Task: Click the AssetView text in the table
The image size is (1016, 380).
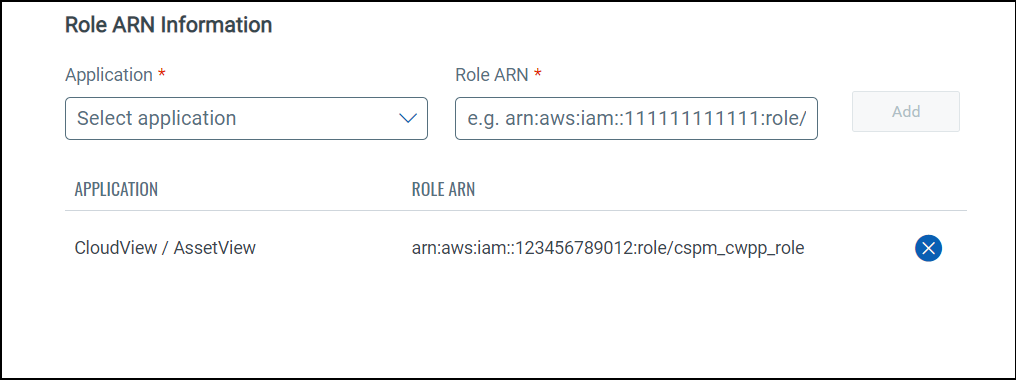Action: [x=220, y=248]
